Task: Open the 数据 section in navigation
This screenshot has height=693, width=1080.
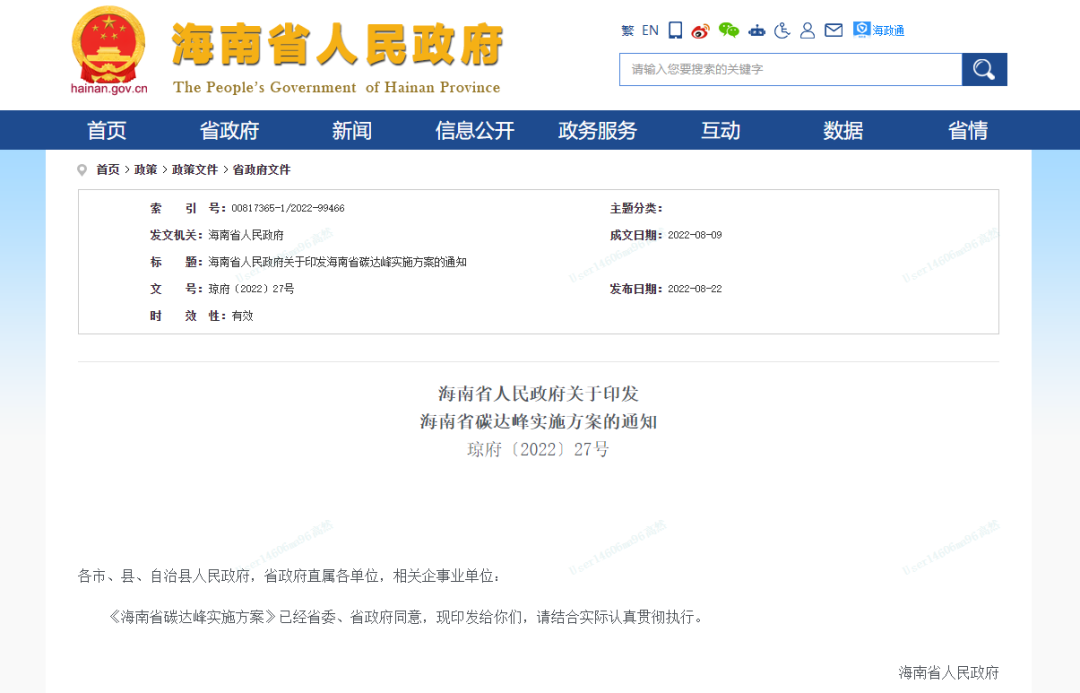Action: click(842, 130)
